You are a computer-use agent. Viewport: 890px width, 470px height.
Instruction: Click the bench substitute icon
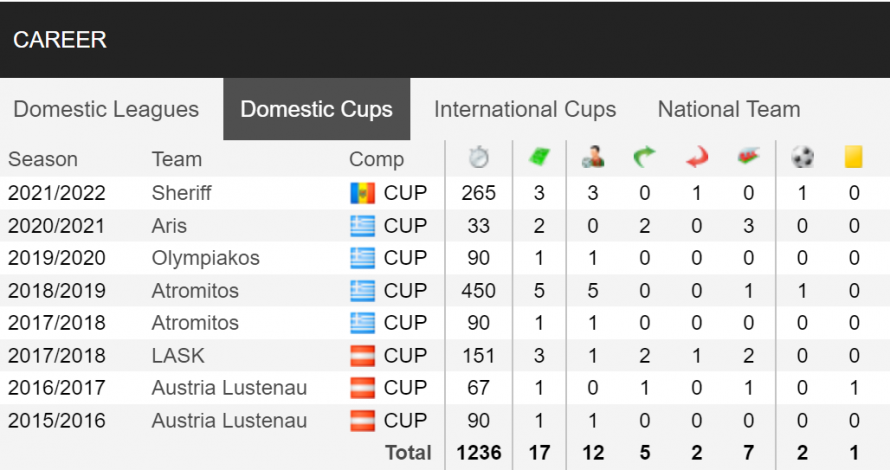pos(748,156)
